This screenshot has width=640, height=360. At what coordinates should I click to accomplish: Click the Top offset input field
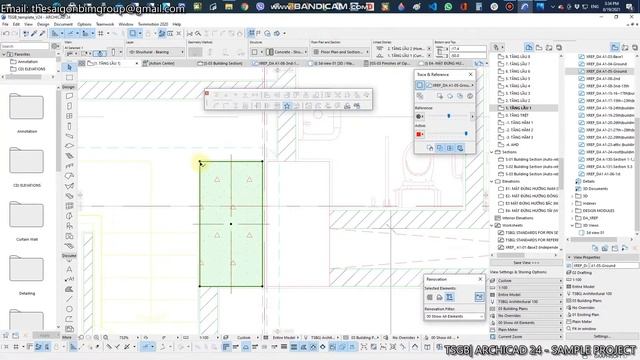point(467,49)
